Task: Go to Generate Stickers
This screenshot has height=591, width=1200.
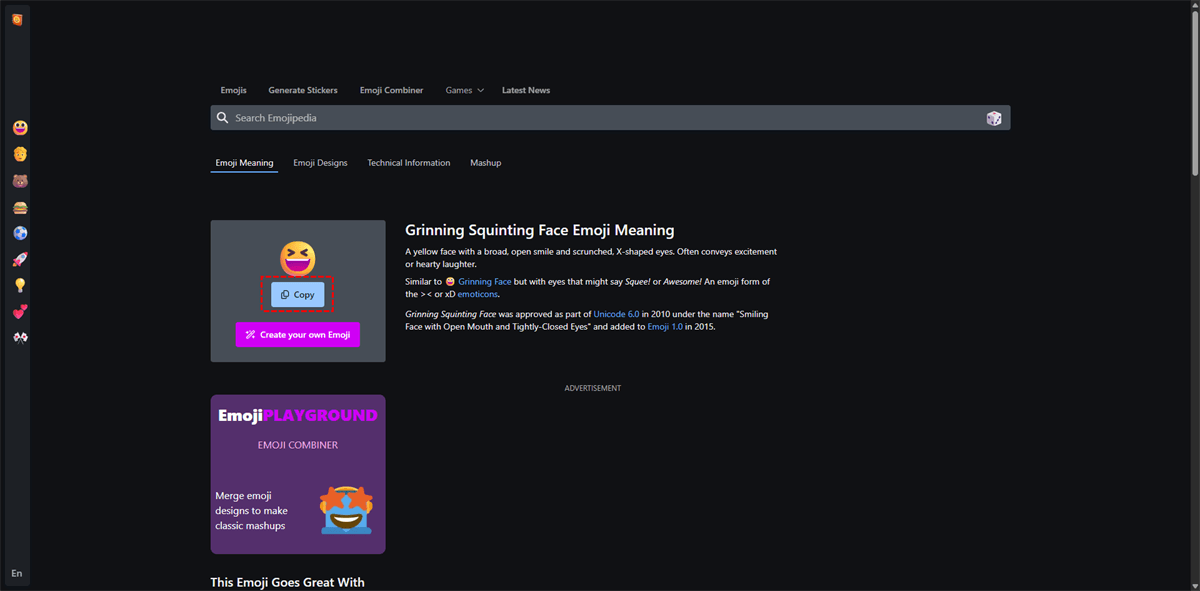Action: [303, 90]
